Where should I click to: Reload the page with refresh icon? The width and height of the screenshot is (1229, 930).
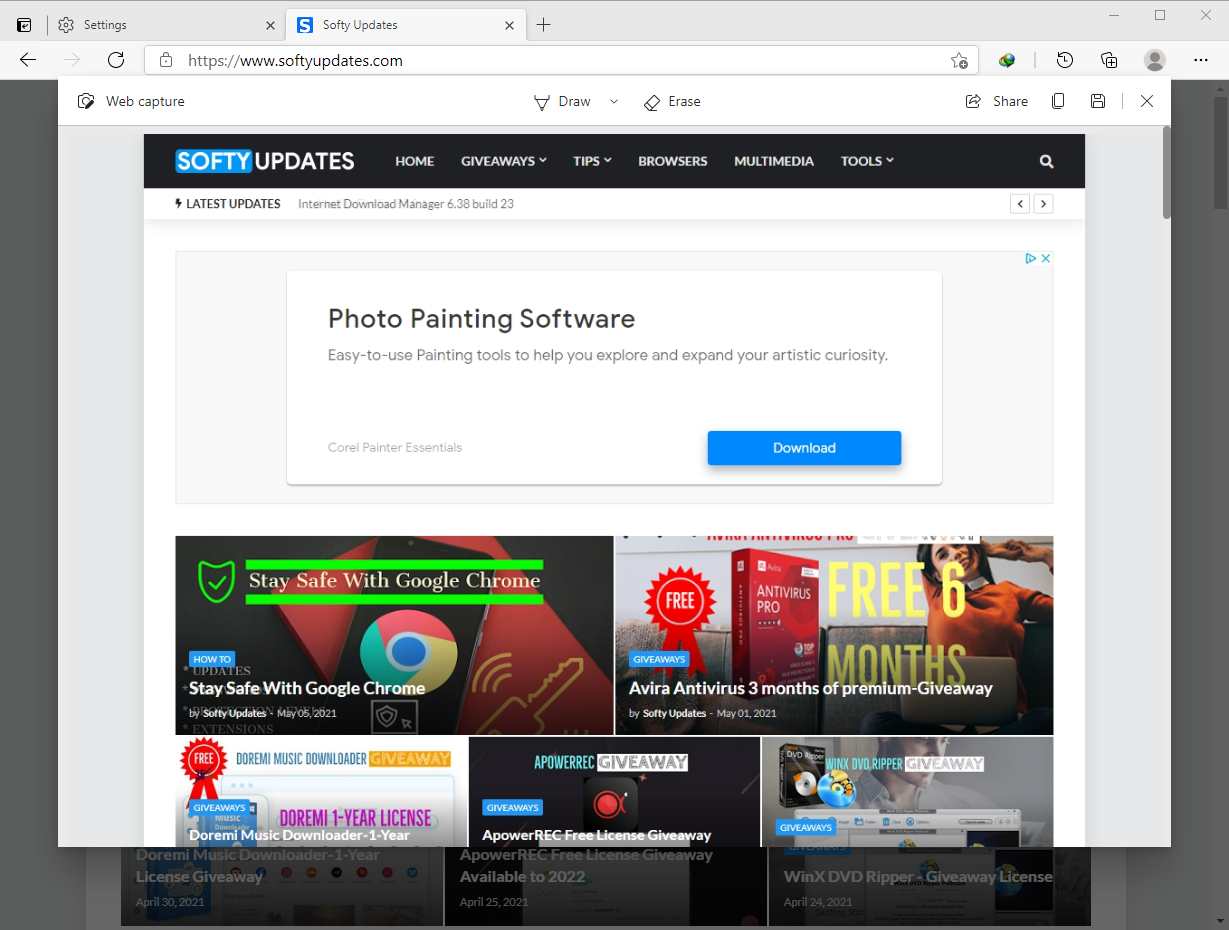coord(116,60)
